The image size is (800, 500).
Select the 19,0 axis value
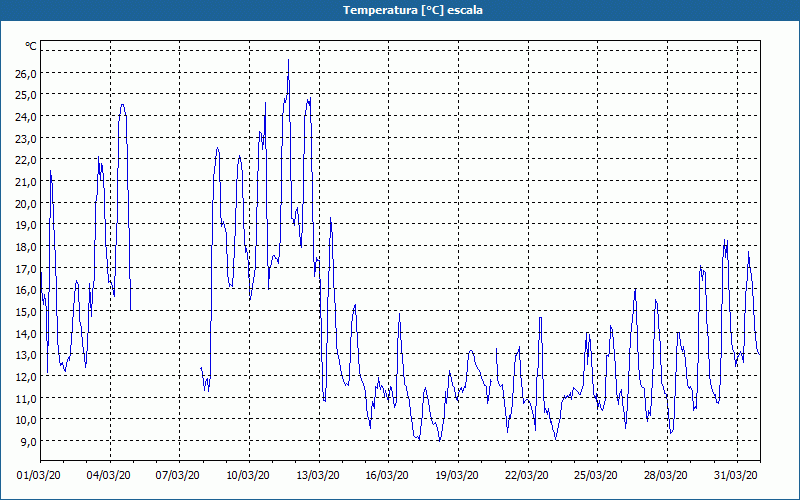click(26, 224)
